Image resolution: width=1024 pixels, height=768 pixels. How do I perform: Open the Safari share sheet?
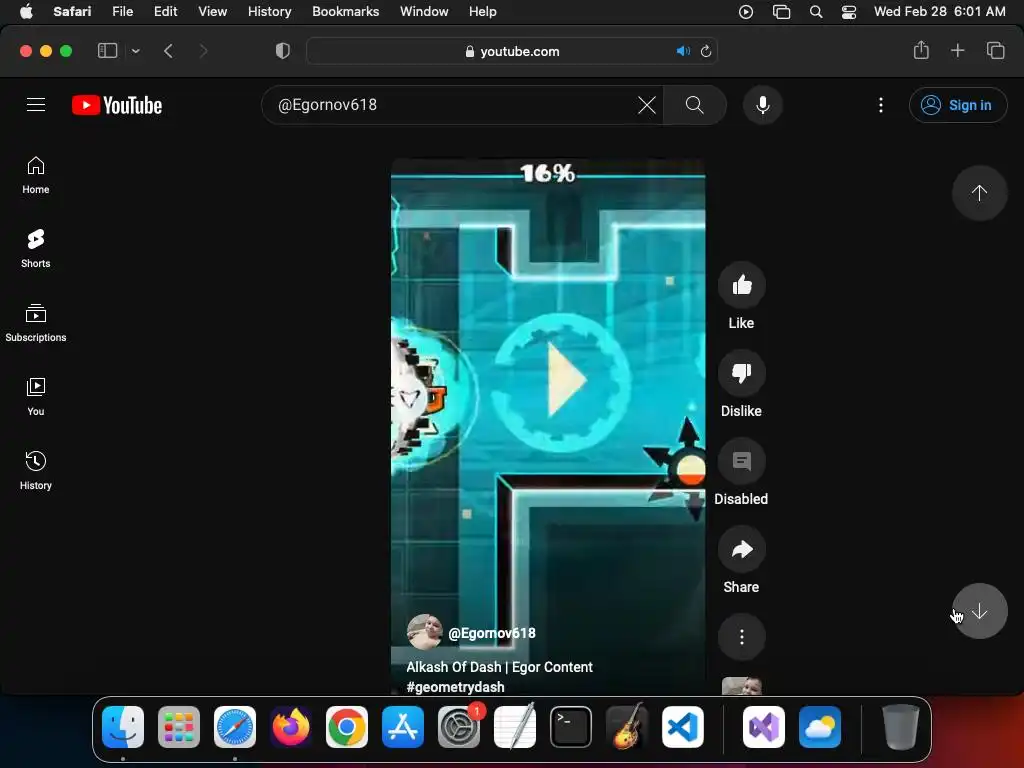point(921,50)
